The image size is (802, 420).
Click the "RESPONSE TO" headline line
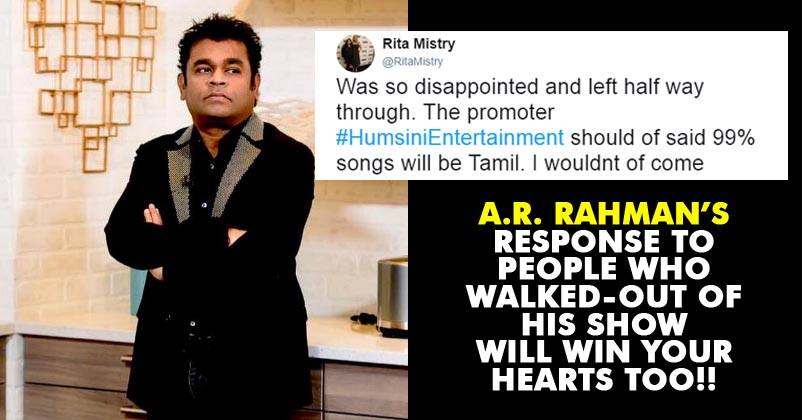coord(604,241)
